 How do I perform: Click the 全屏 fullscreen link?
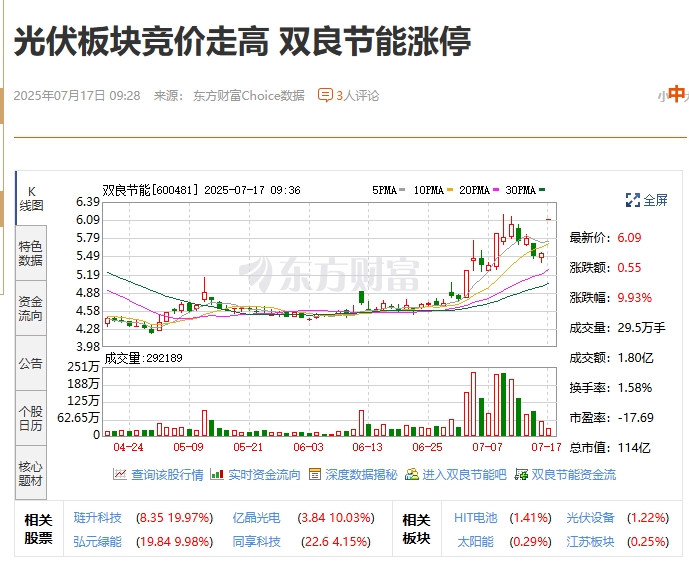coord(655,200)
